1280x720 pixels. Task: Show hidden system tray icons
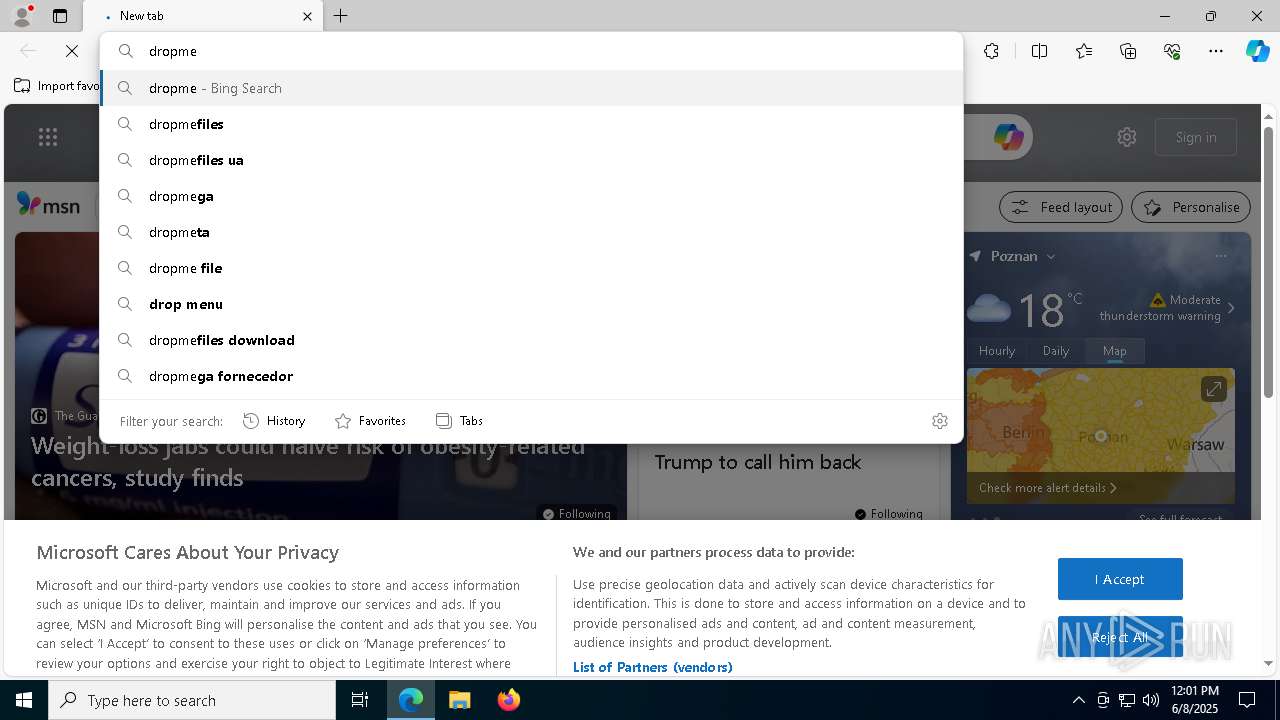[x=1078, y=700]
